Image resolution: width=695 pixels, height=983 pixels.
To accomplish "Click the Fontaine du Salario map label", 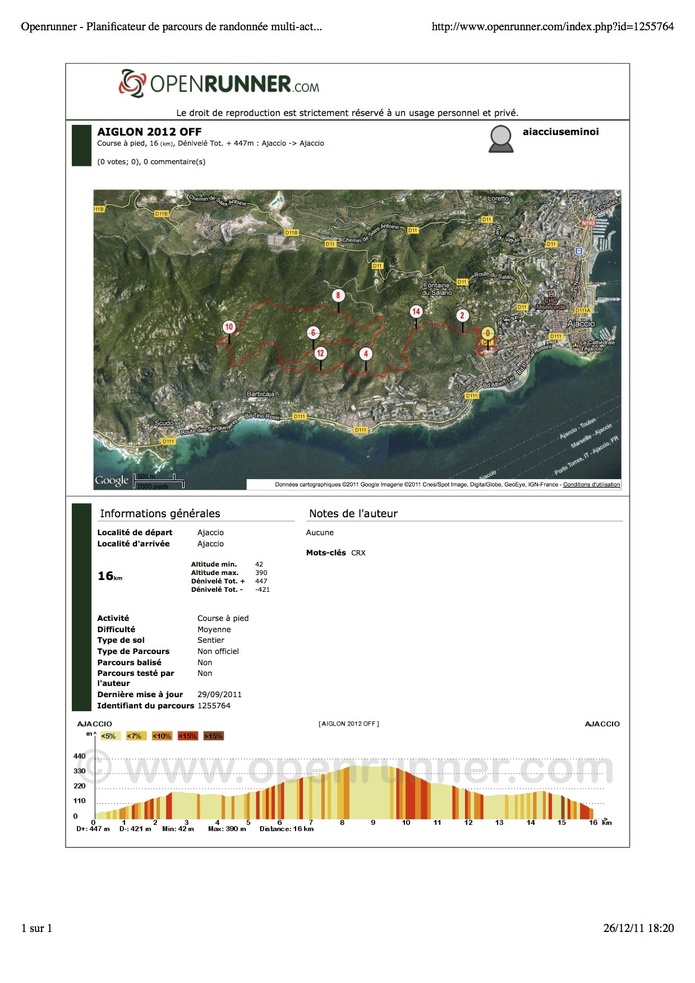I will click(436, 289).
